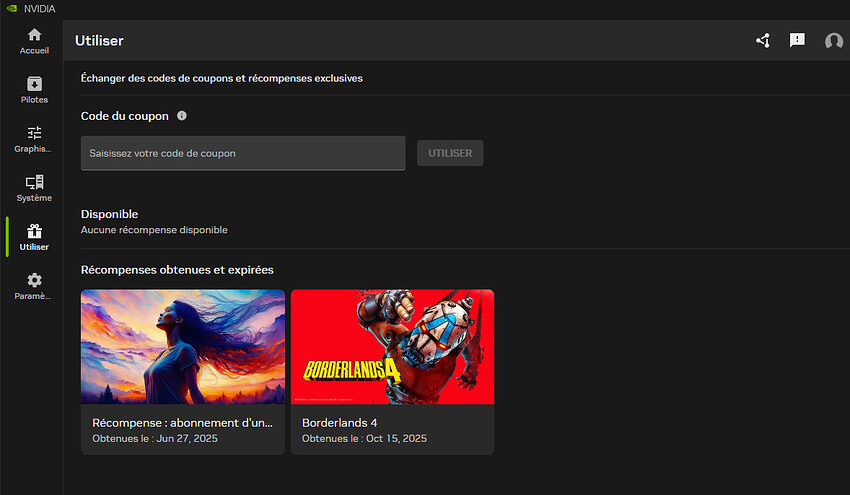Click the 'Code du coupon' label
Screen dimensions: 850x495
125,116
